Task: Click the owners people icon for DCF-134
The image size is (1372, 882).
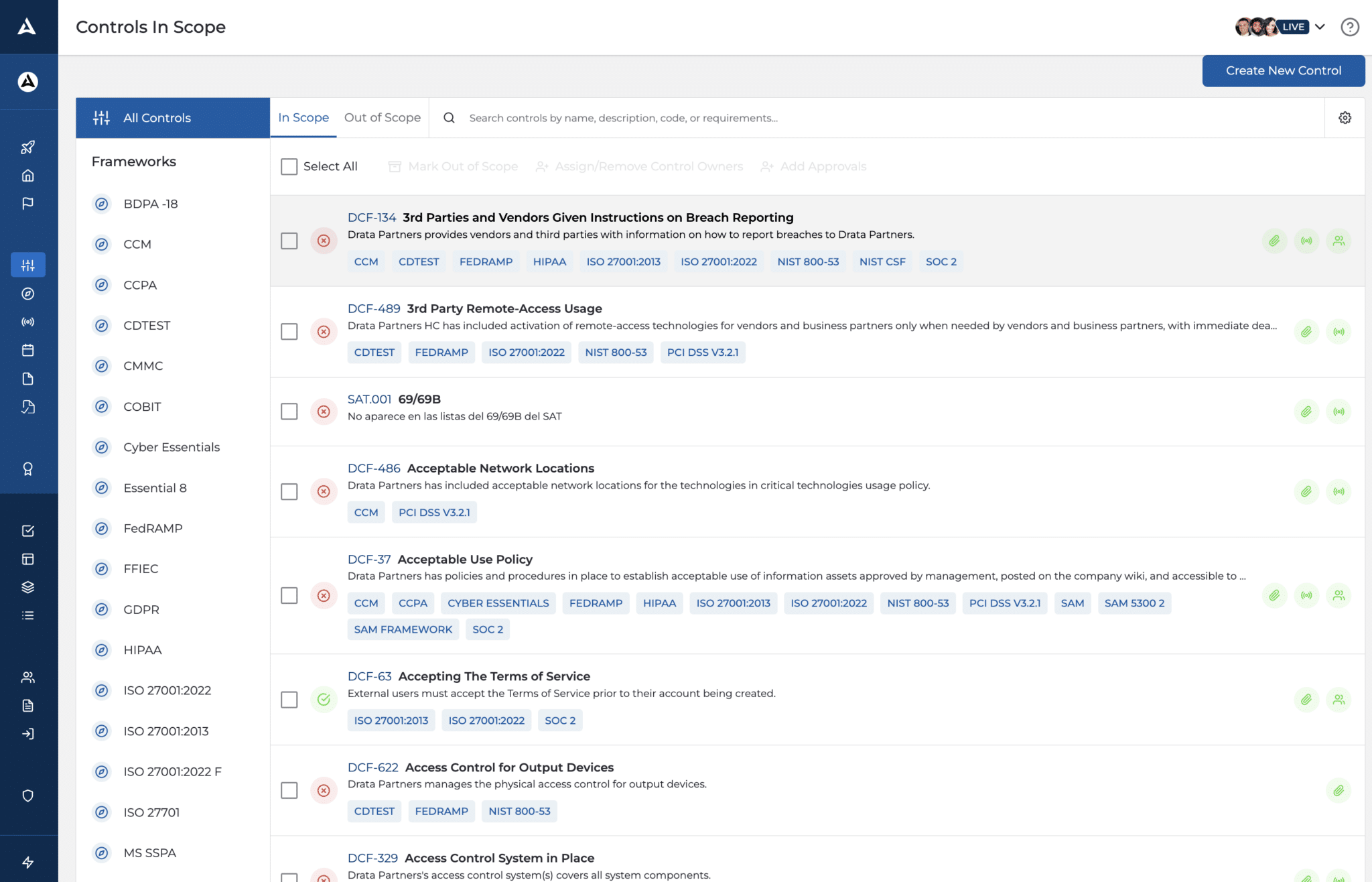Action: [x=1338, y=241]
